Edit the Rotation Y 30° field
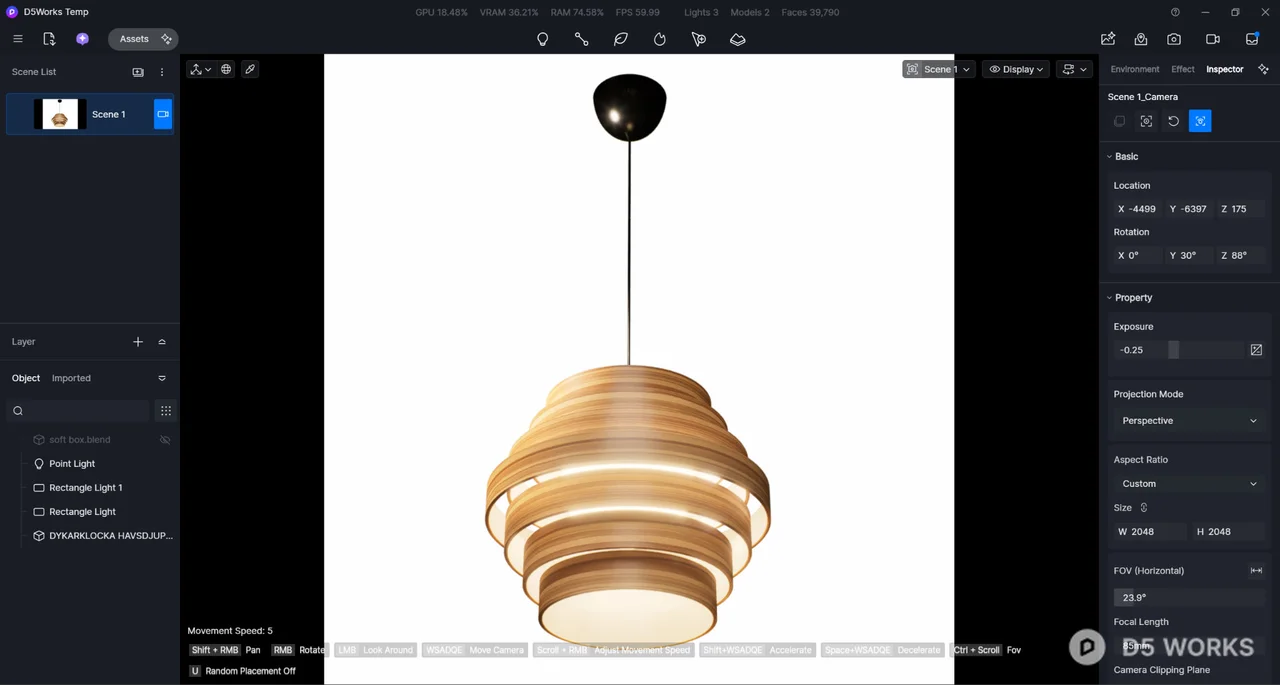Image resolution: width=1280 pixels, height=685 pixels. (x=1189, y=255)
